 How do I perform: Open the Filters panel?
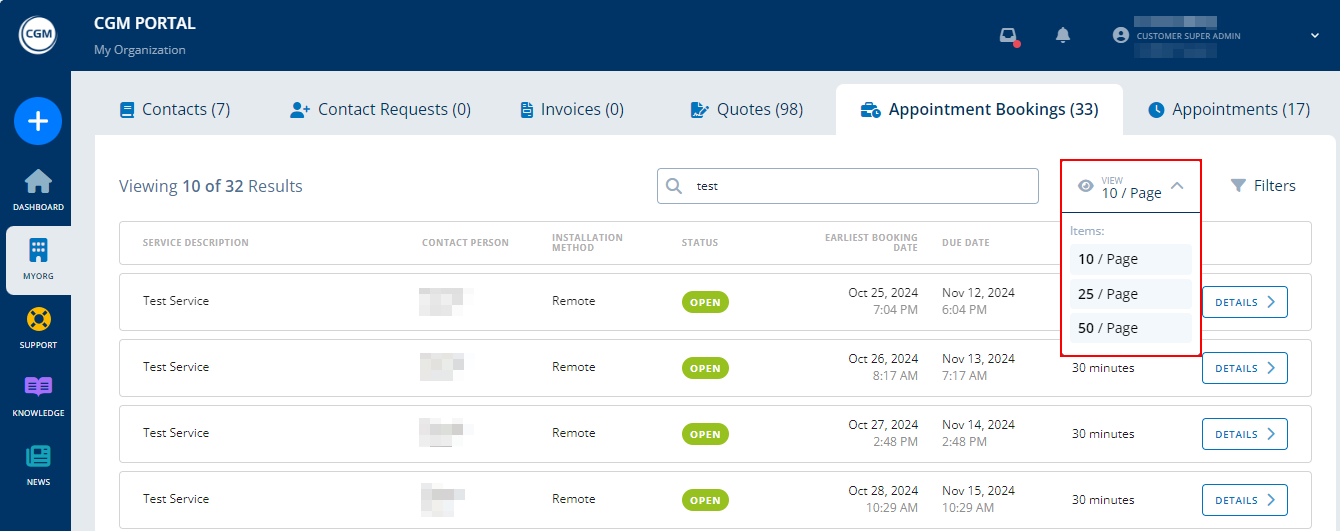point(1263,185)
